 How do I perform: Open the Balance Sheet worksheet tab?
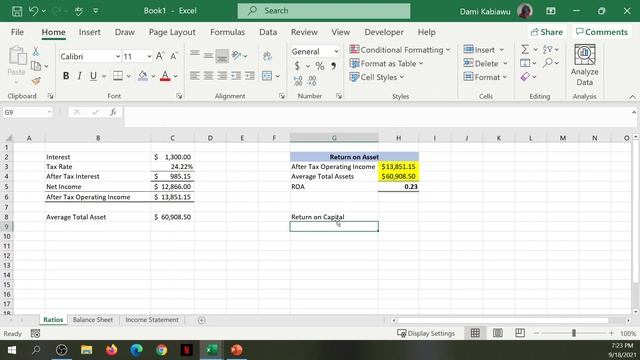tap(93, 320)
